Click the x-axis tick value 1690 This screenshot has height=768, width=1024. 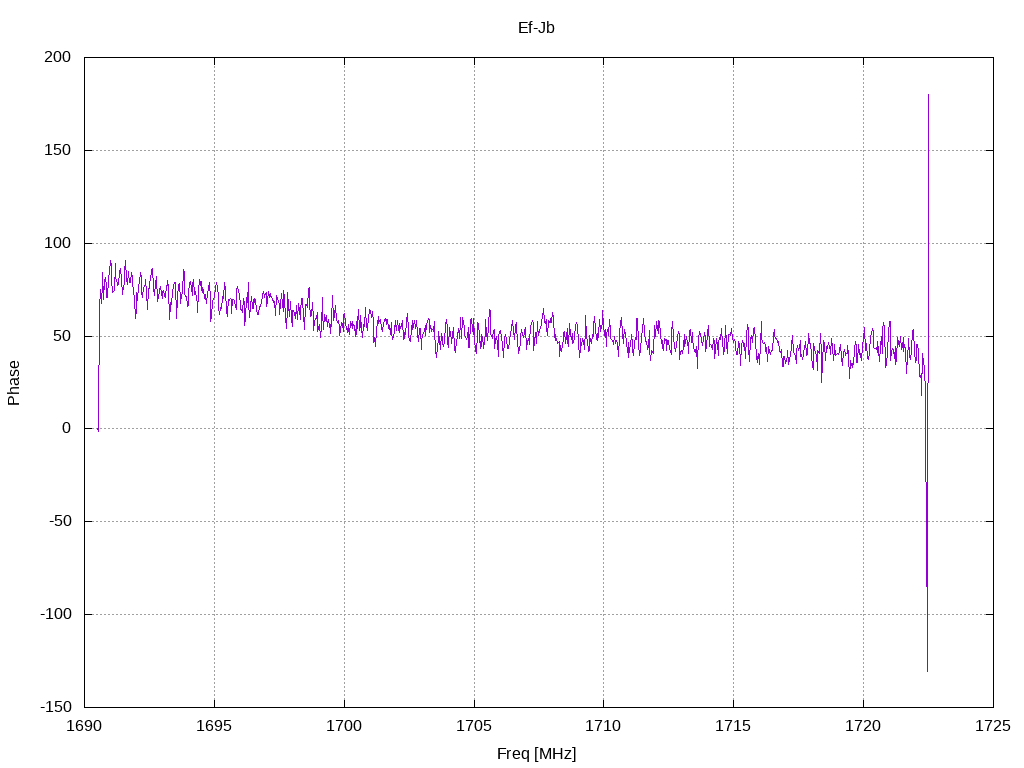84,726
